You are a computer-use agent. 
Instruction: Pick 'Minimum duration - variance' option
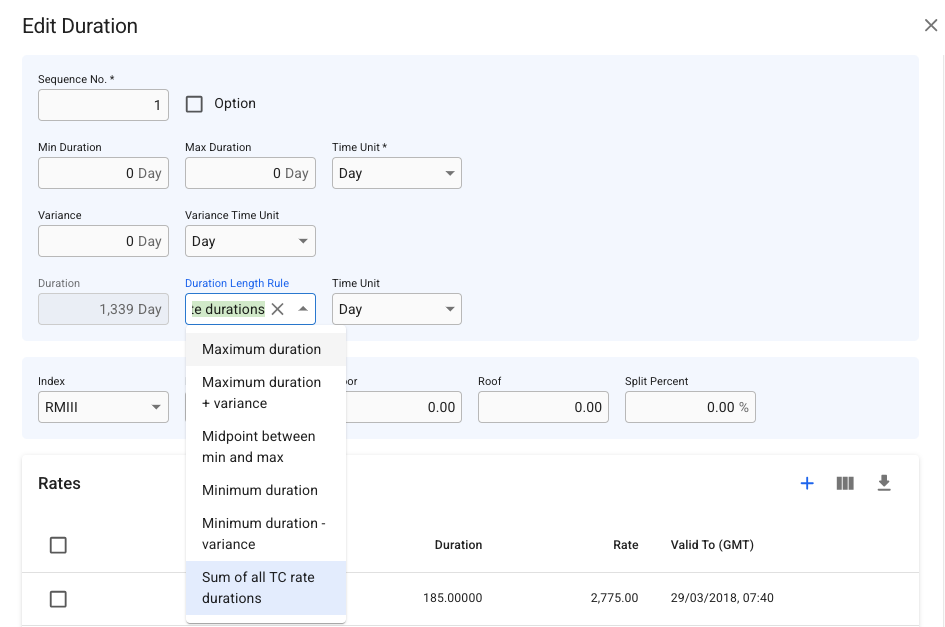tap(263, 534)
